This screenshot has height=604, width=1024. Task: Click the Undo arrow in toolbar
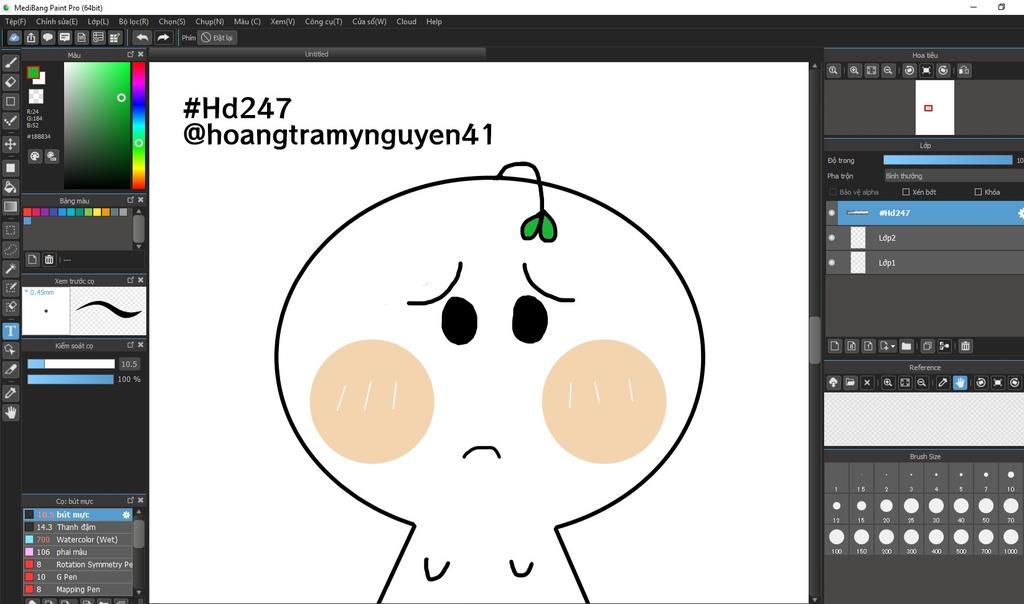point(142,37)
